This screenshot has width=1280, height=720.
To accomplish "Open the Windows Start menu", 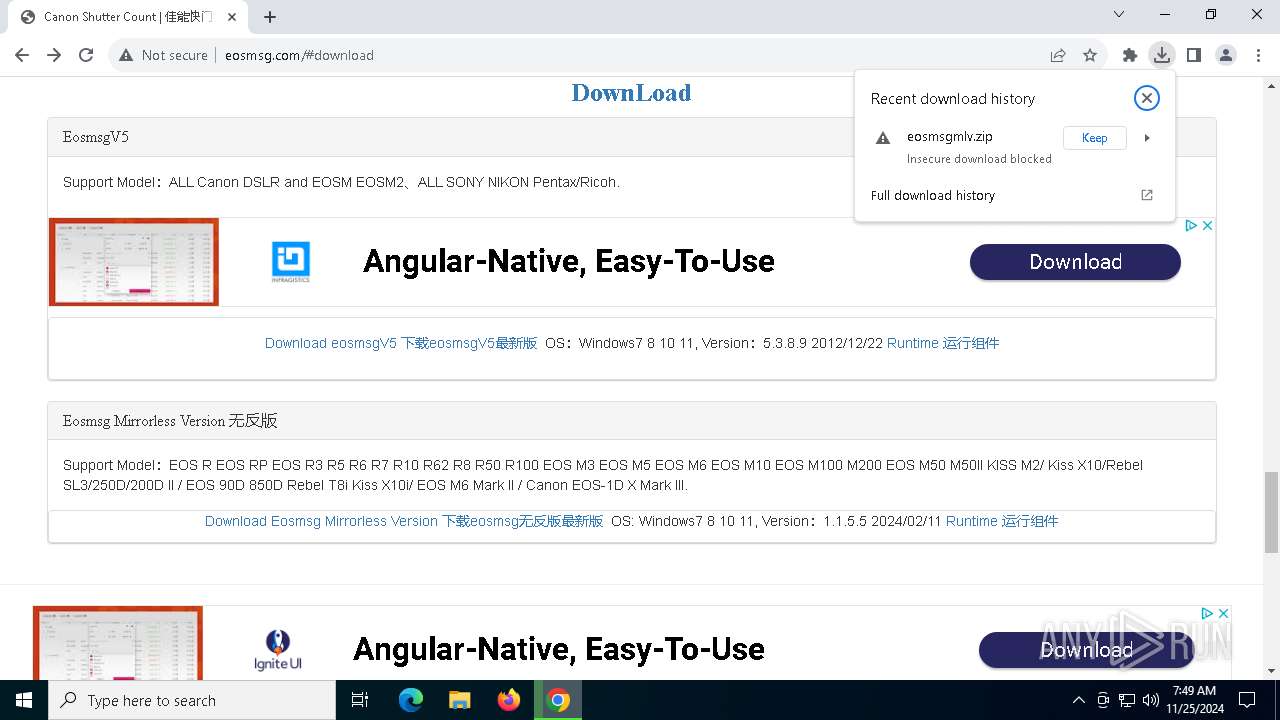I will coord(24,700).
